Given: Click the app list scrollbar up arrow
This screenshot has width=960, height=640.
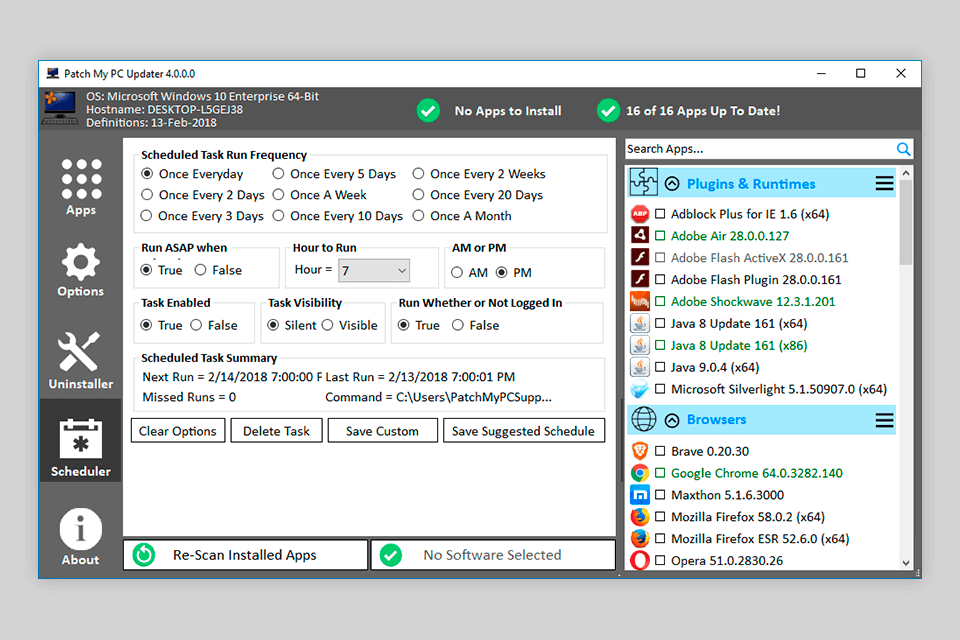Looking at the screenshot, I should tap(906, 173).
